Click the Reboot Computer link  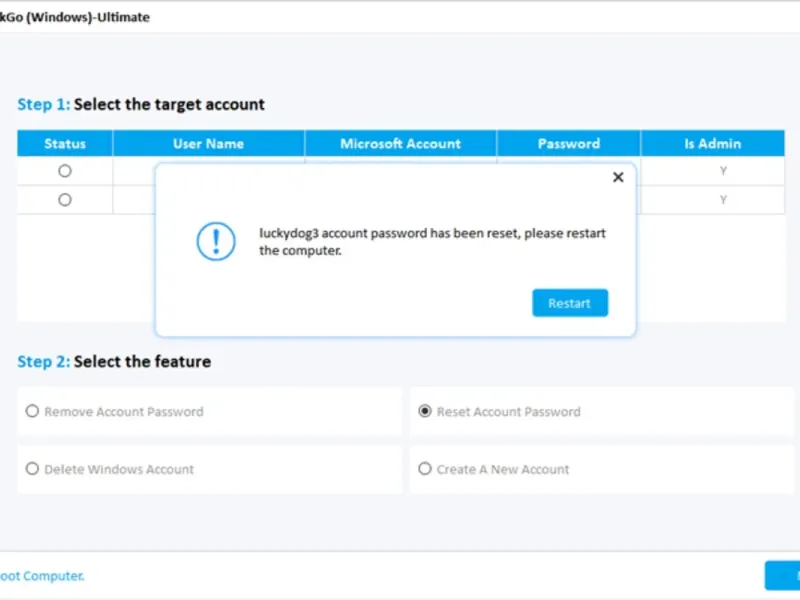coord(42,576)
